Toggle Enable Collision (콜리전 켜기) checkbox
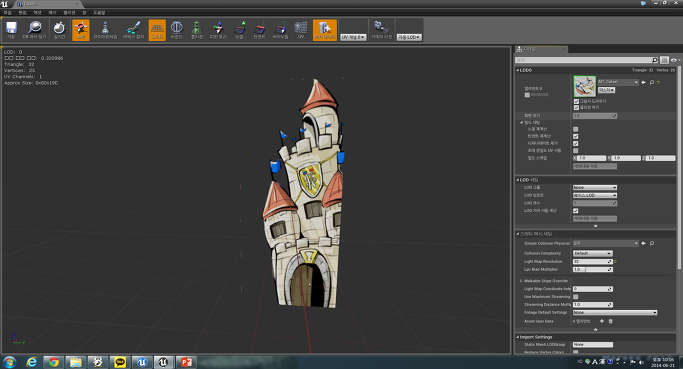This screenshot has width=683, height=369. [576, 107]
